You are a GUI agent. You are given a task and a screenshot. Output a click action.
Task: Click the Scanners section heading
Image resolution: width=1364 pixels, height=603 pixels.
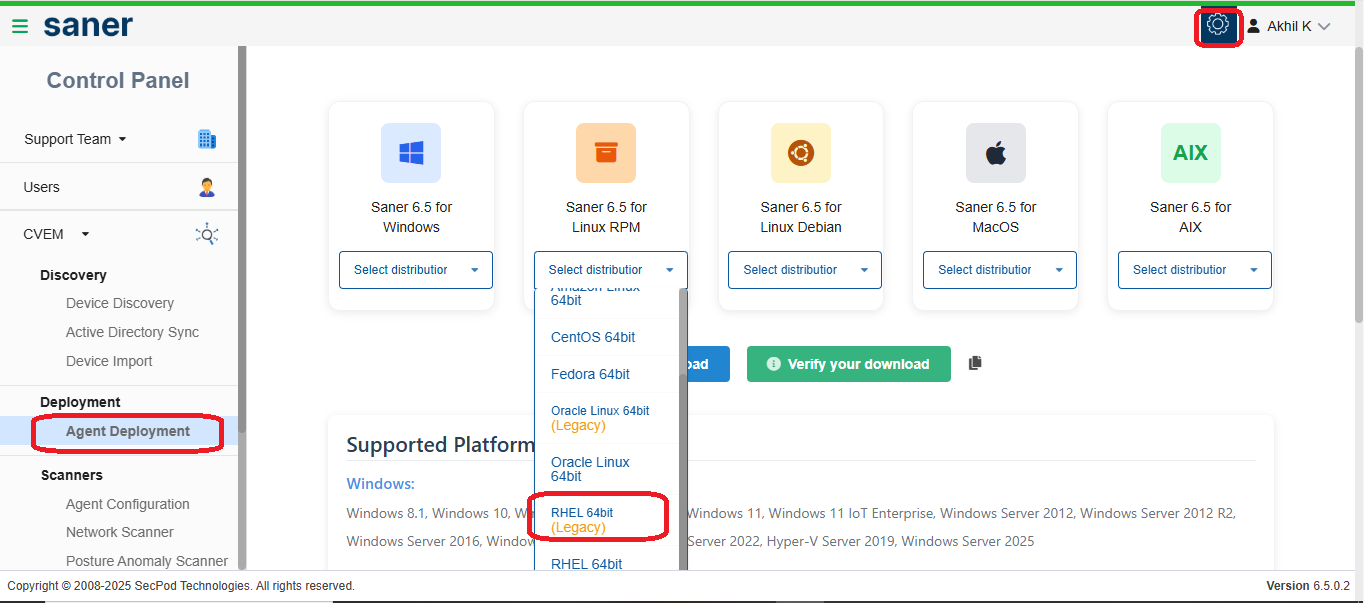[72, 475]
